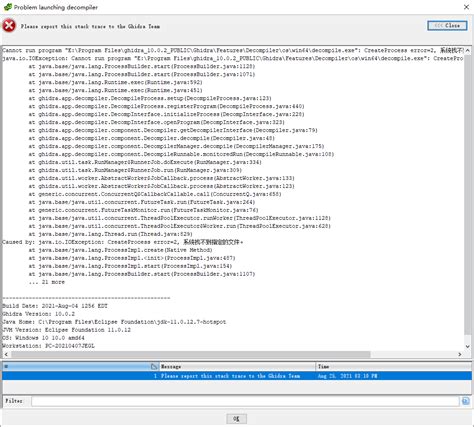
Task: Click the 'ThreadPoolExecutor$Worker.run' trace line
Action: pyautogui.click(x=180, y=226)
